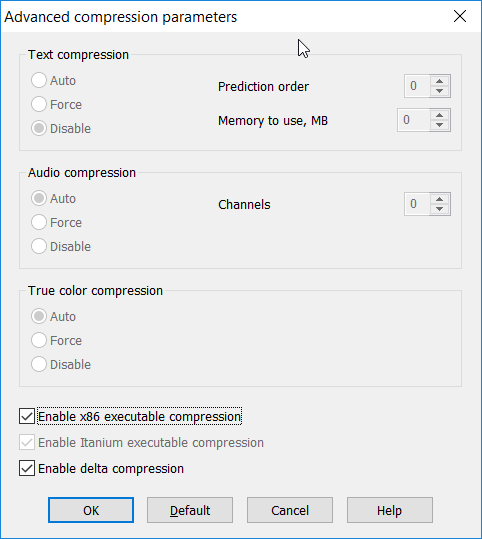
Task: Click the Memory to use input field
Action: point(413,120)
